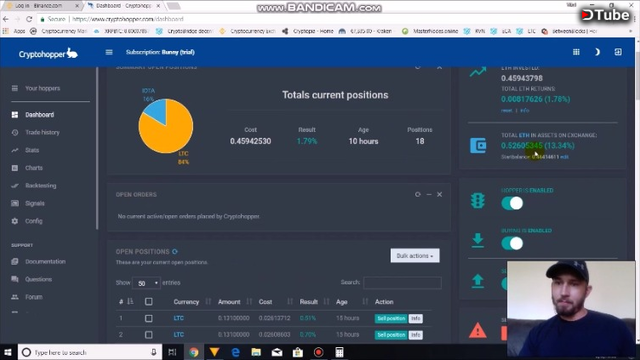Sort table by Cost column
Screen dimensions: 640x360
click(x=265, y=302)
